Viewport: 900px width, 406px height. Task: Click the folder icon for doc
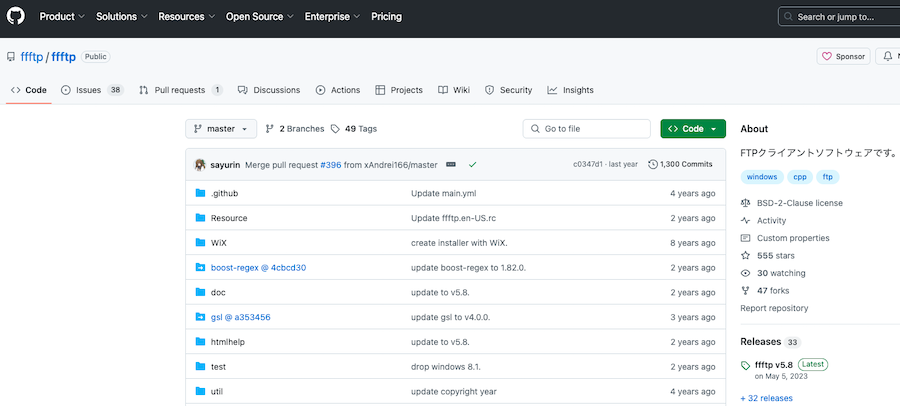[x=200, y=292]
